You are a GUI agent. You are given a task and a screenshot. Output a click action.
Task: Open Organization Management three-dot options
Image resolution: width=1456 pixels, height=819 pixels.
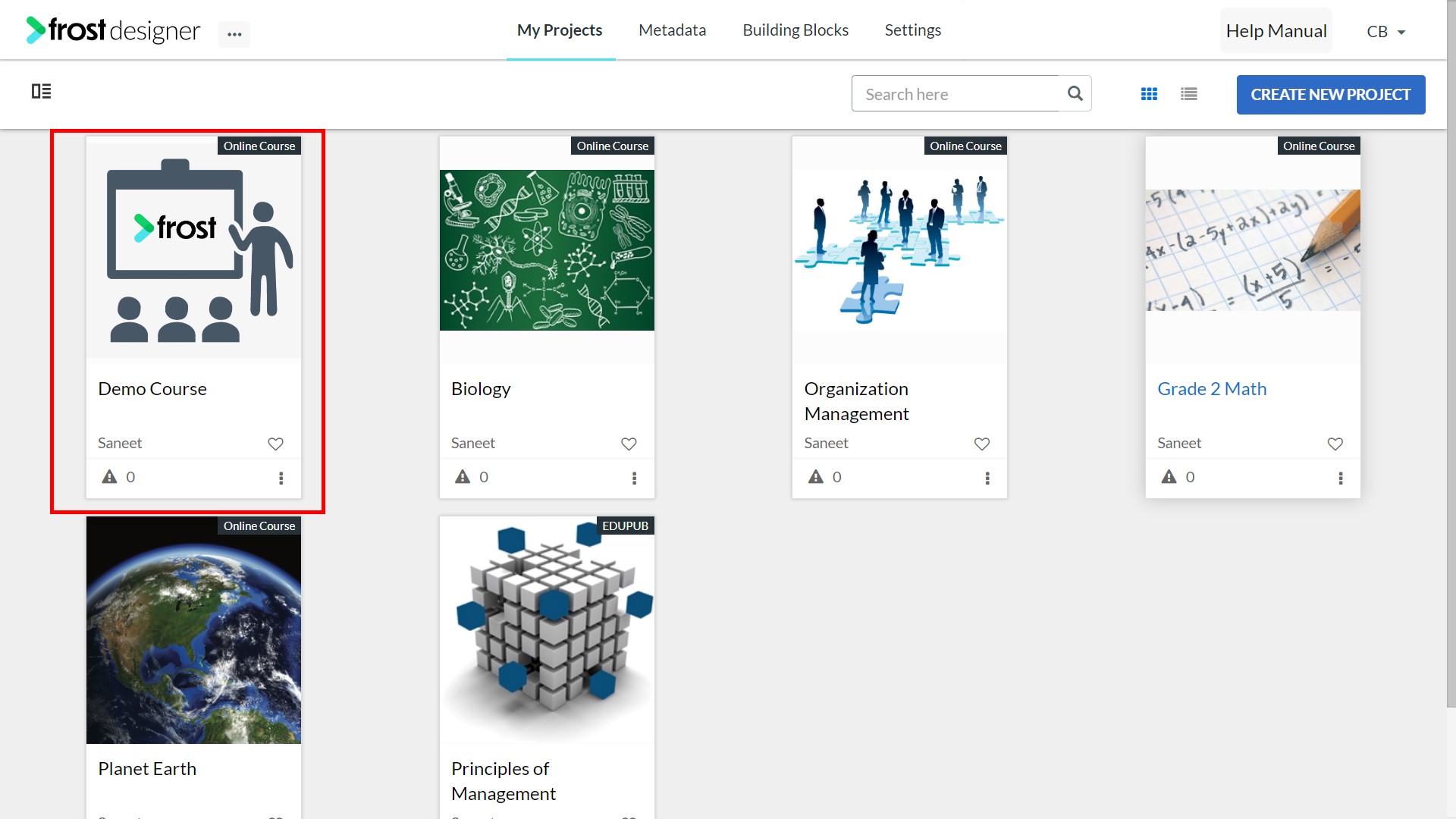pyautogui.click(x=987, y=478)
